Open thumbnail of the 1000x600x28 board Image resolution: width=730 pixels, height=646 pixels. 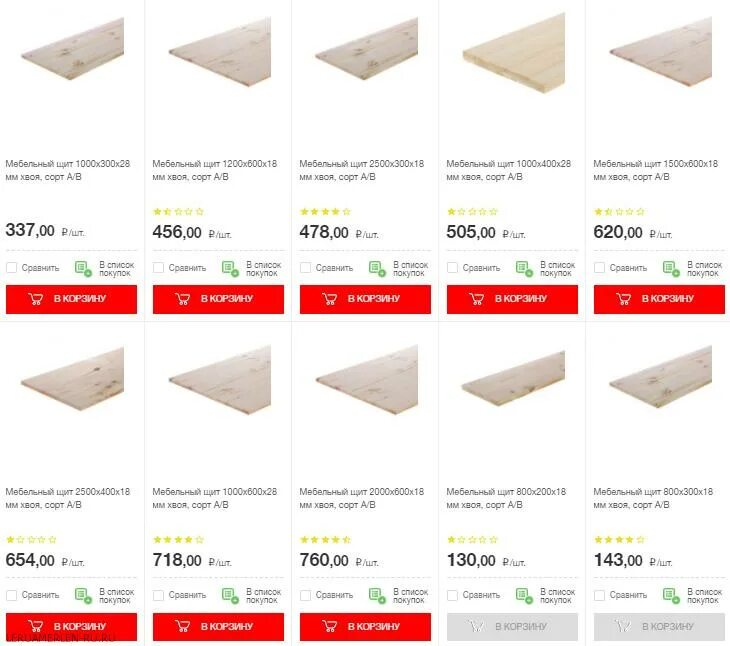pyautogui.click(x=218, y=380)
